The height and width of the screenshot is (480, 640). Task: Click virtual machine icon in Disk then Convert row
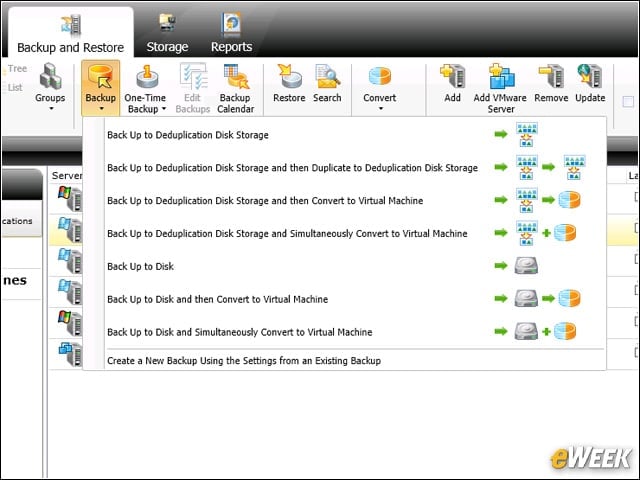coord(569,298)
